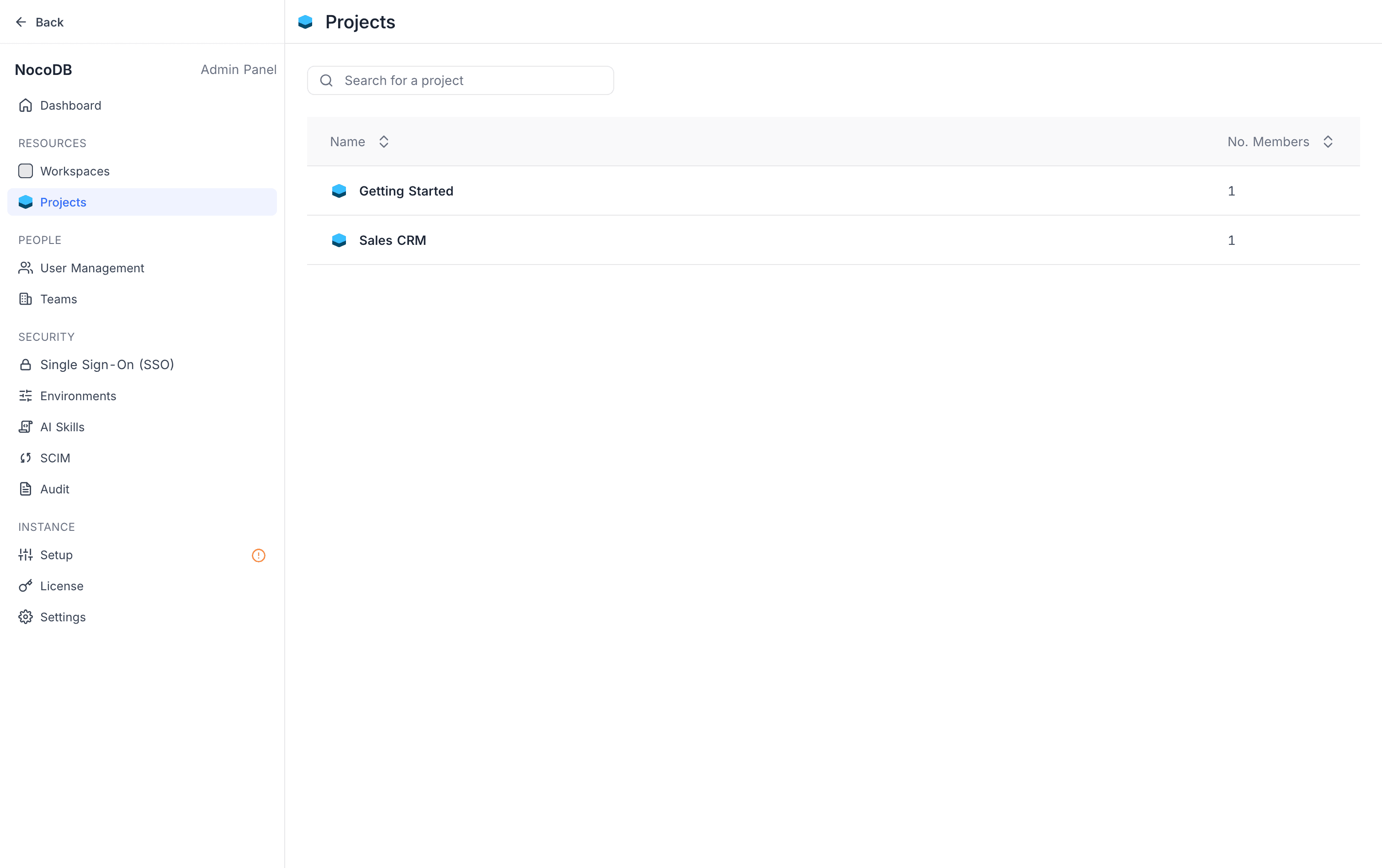The height and width of the screenshot is (868, 1382).
Task: Click the SCIM sync icon
Action: pyautogui.click(x=25, y=458)
